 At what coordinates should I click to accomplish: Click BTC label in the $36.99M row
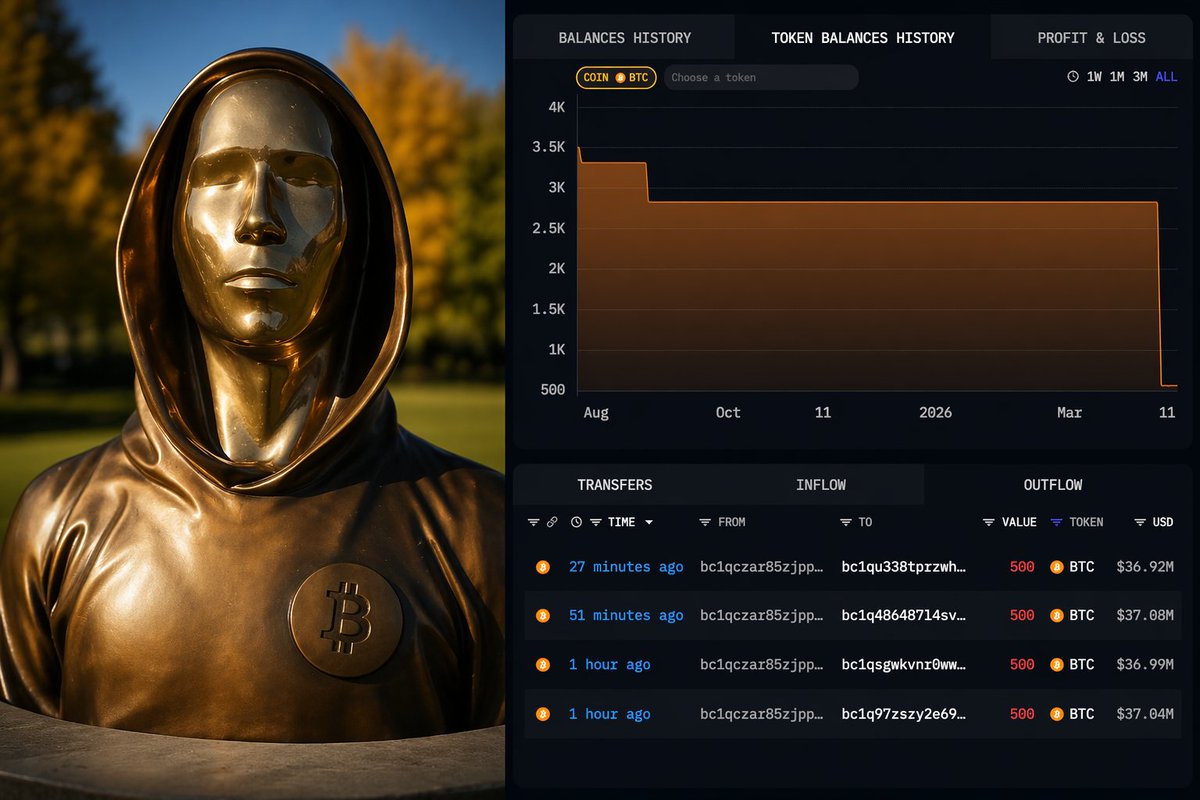1082,665
